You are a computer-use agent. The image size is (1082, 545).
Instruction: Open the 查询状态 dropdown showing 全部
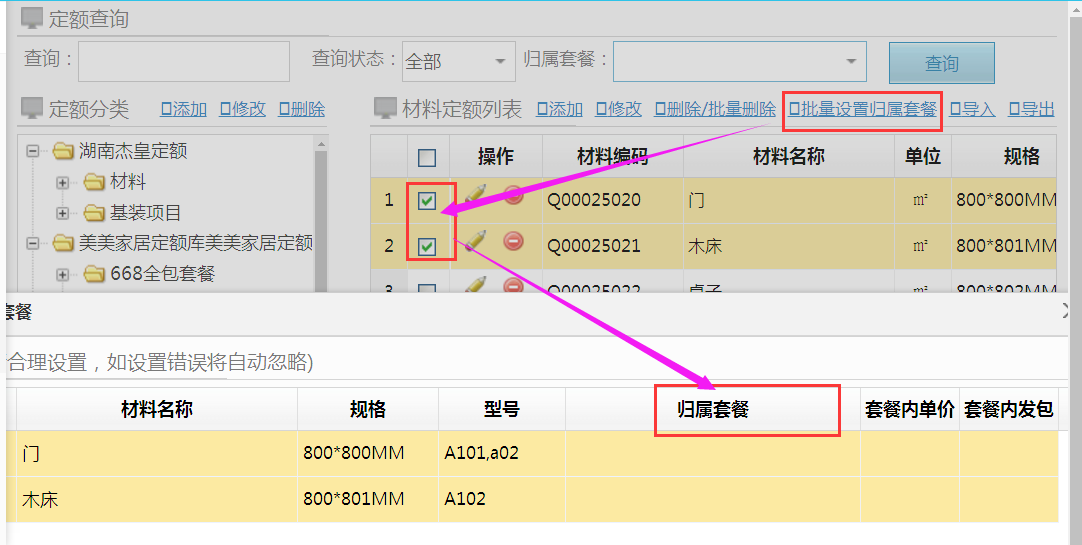[458, 62]
